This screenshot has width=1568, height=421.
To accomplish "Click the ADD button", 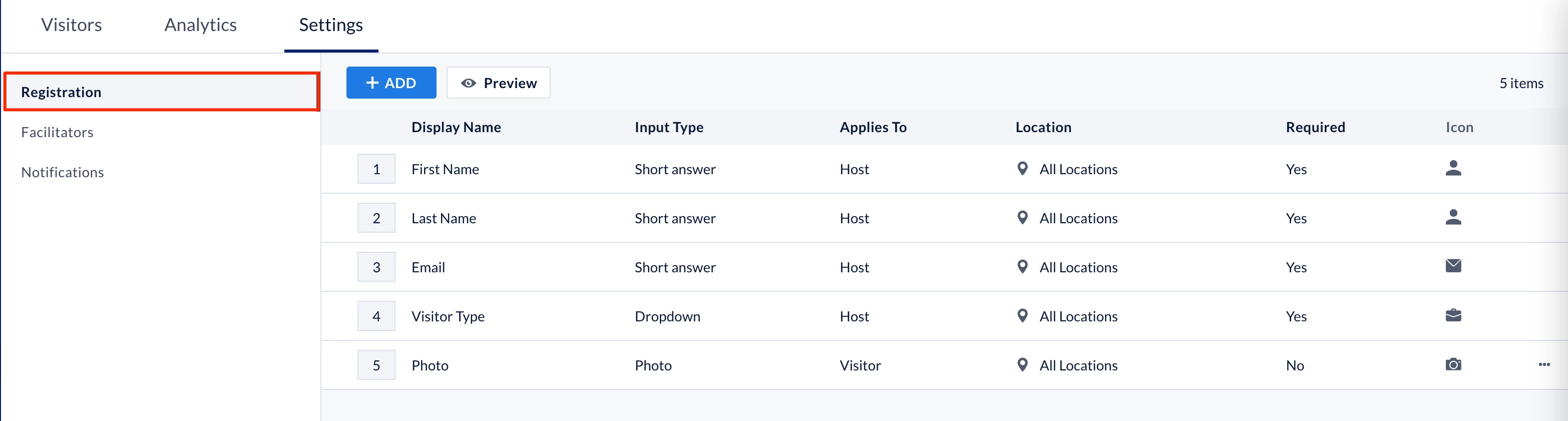I will pos(391,83).
